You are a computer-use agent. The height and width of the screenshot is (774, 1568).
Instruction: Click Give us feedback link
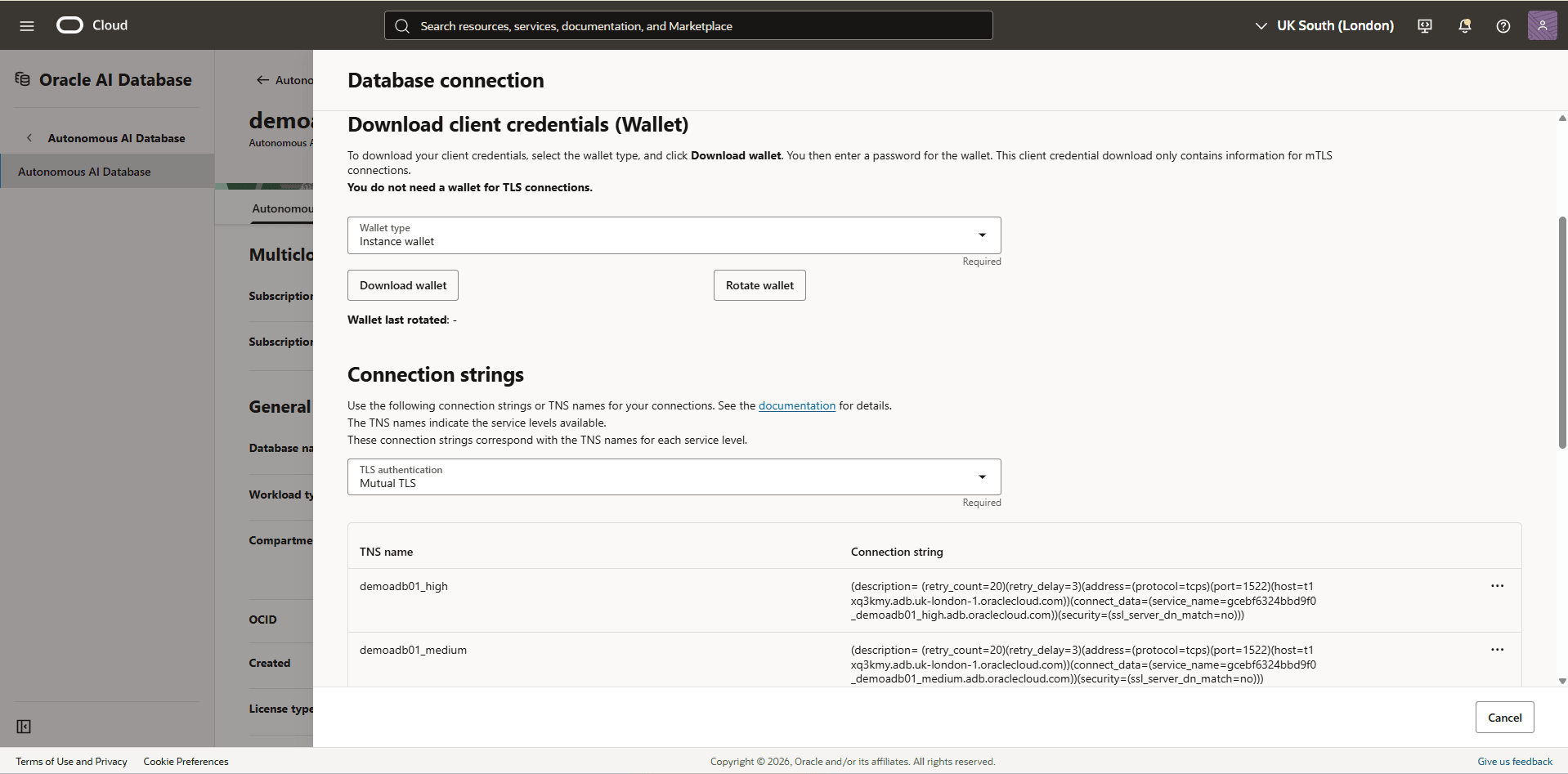[x=1514, y=762]
